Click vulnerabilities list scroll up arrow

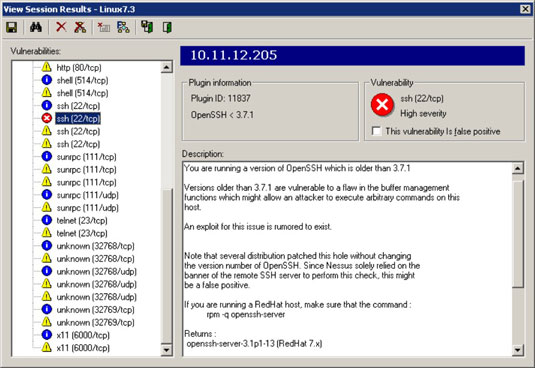(166, 67)
